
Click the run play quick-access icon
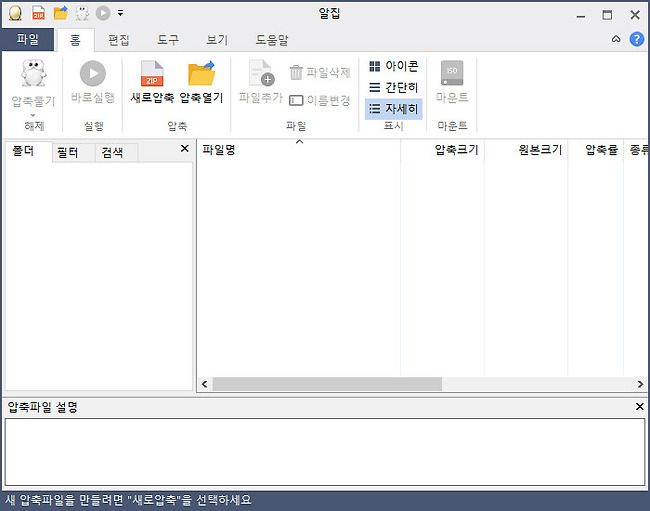pos(103,13)
